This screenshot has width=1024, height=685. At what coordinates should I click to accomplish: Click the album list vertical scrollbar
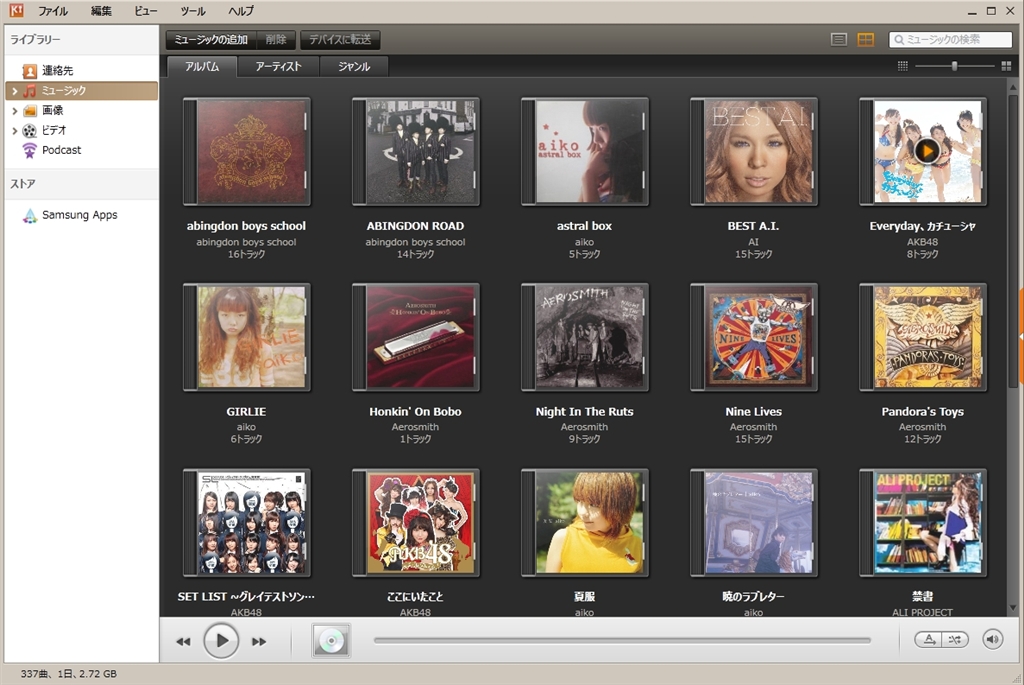pyautogui.click(x=1013, y=240)
